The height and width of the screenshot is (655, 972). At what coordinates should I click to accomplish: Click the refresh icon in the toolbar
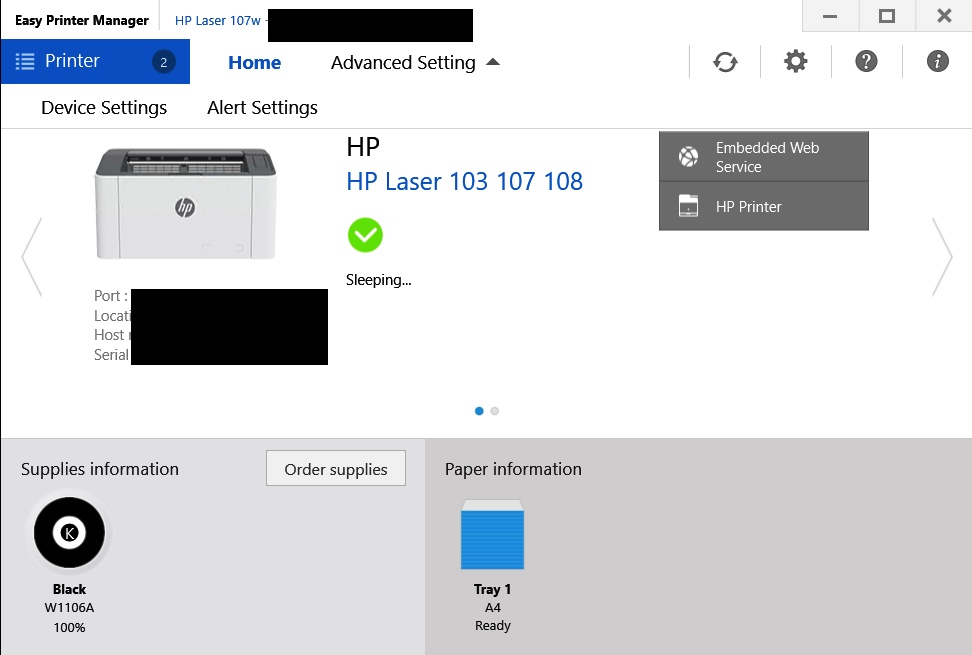(725, 62)
